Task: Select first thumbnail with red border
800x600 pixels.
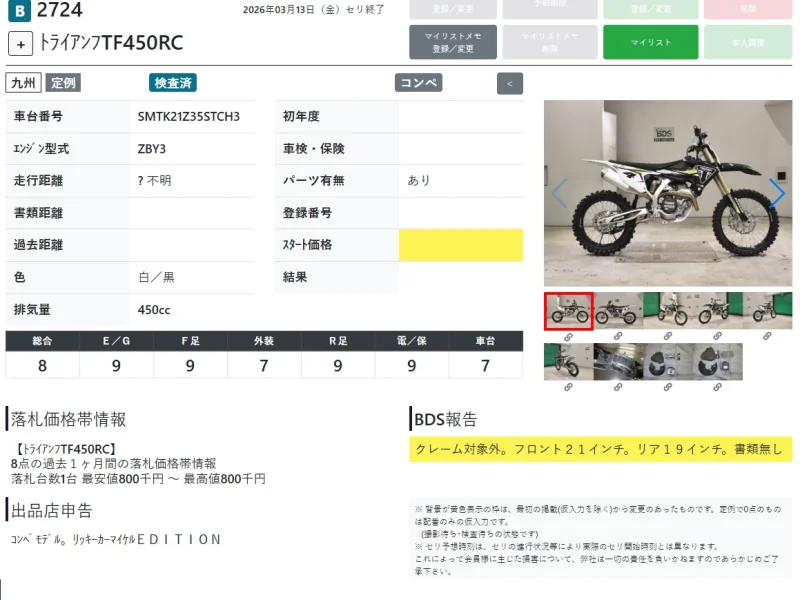Action: 568,311
